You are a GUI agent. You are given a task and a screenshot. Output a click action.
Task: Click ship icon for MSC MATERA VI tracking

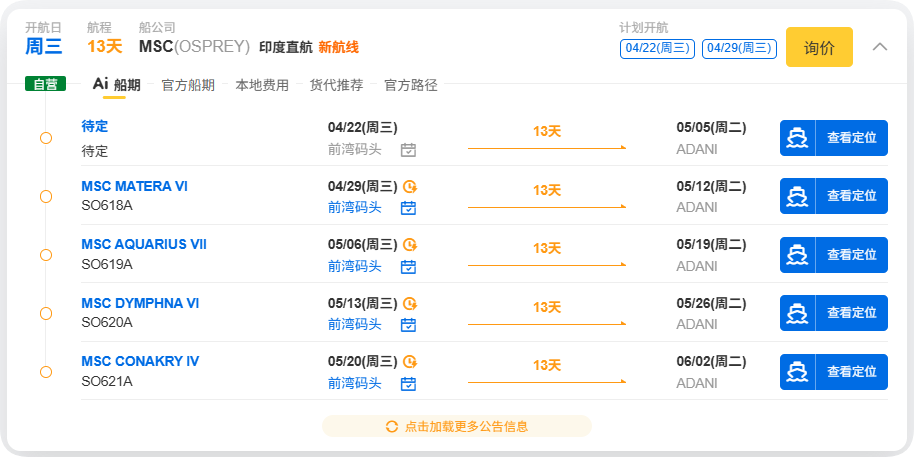[797, 196]
